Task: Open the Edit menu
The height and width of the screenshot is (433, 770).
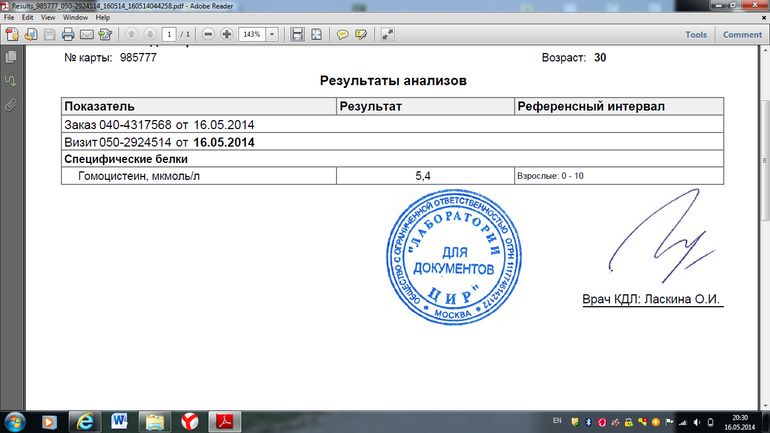Action: (27, 18)
